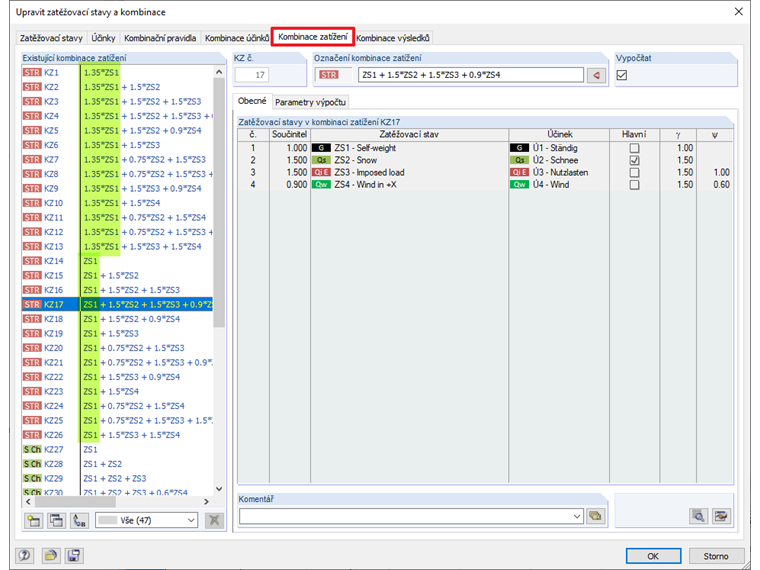Open the help question-mark icon
The height and width of the screenshot is (570, 760).
coord(25,555)
